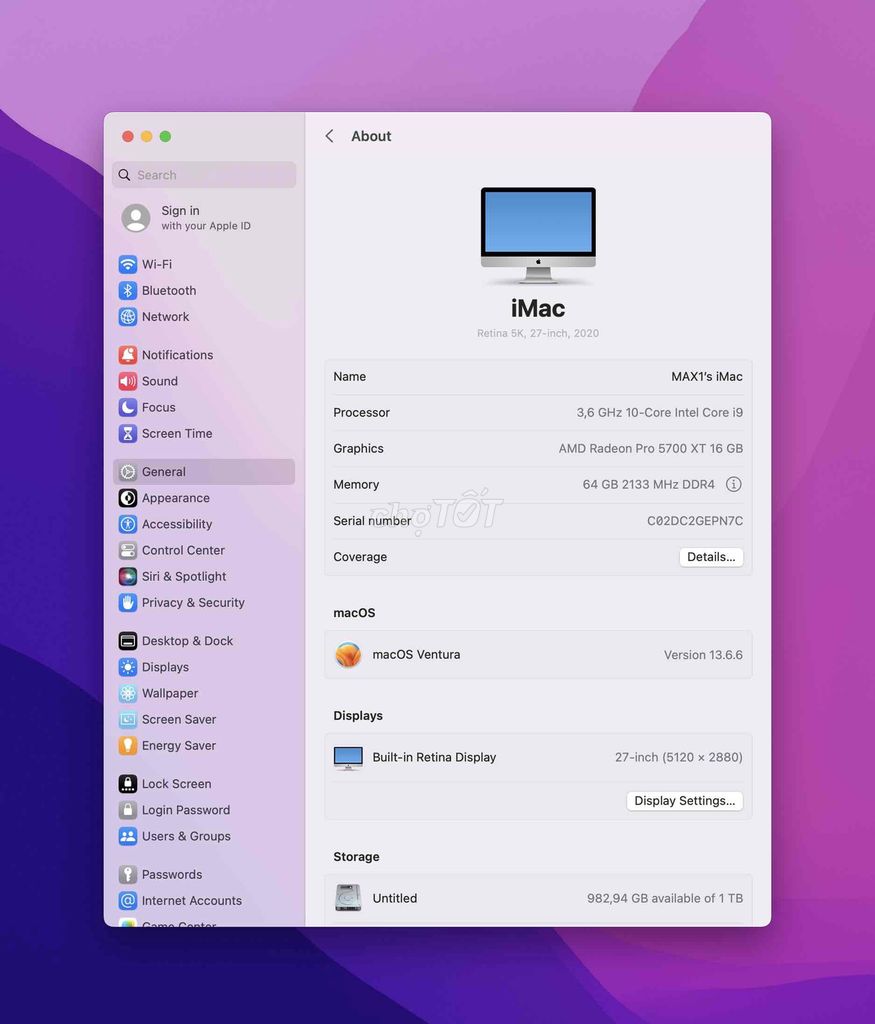Select the Screen Saver icon

[128, 719]
